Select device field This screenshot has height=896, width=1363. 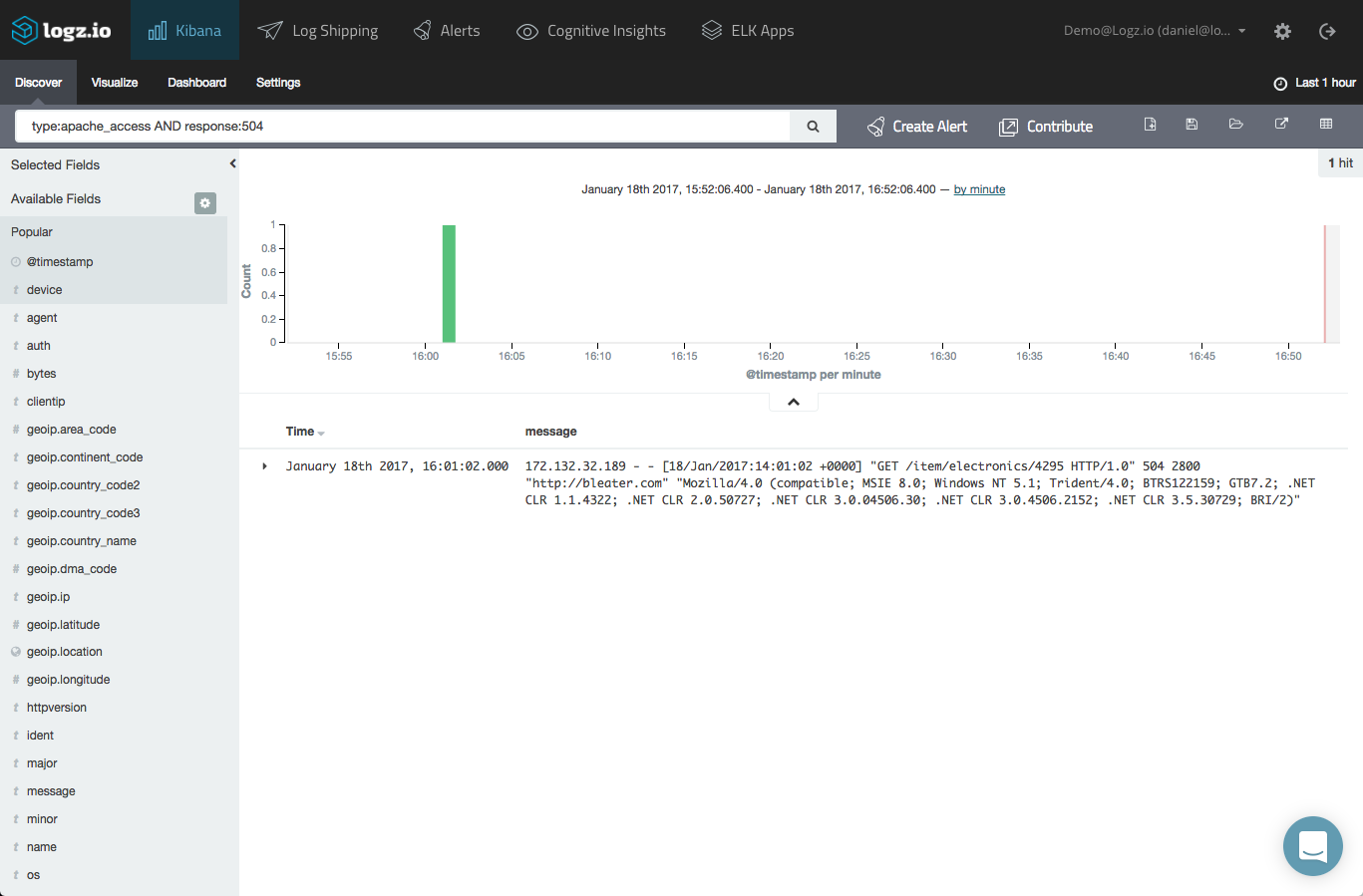tap(44, 290)
